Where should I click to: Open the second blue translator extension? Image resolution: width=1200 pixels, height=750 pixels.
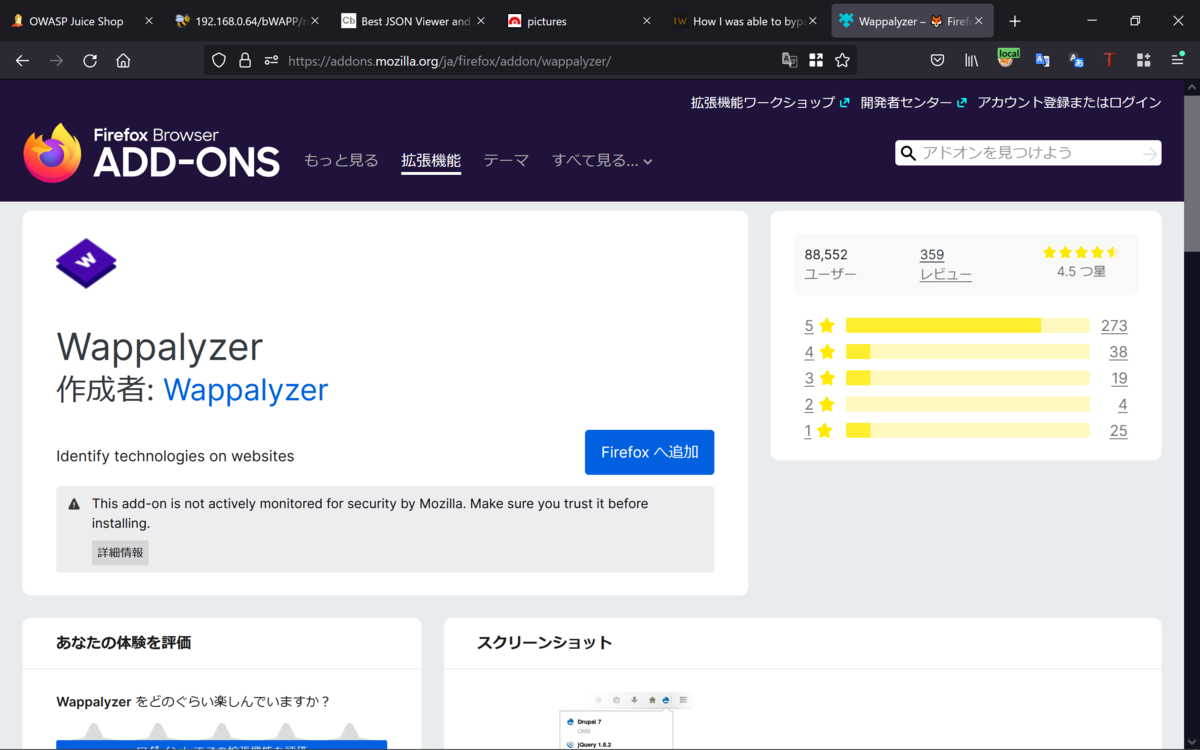coord(1076,60)
